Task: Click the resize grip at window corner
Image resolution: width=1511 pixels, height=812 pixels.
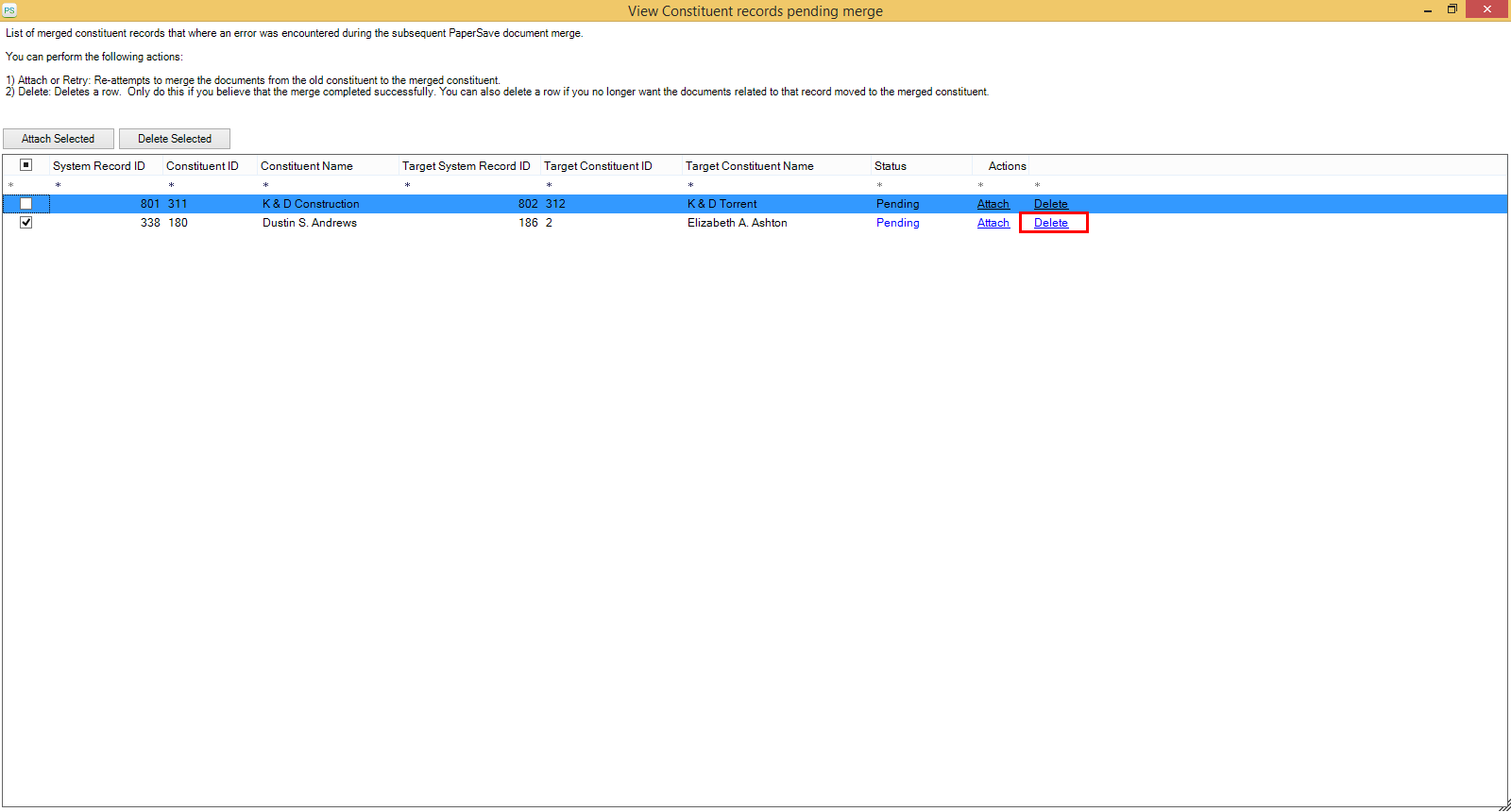Action: (x=1503, y=804)
